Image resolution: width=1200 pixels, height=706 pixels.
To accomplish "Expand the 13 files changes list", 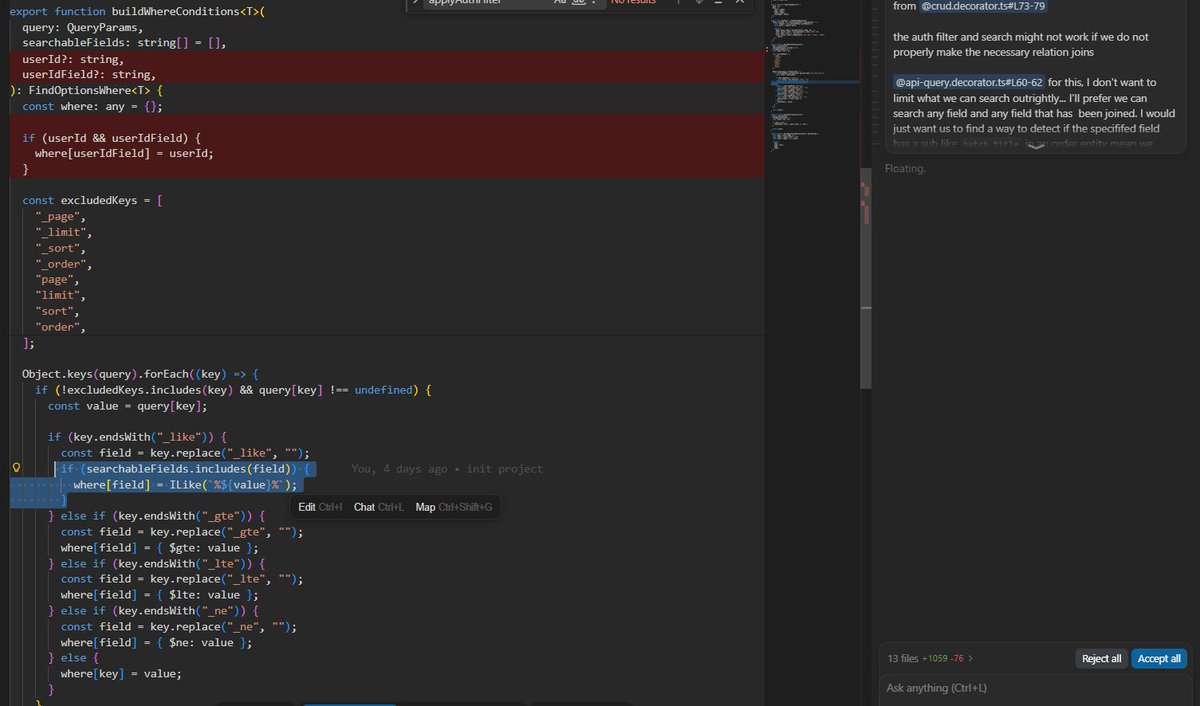I will point(970,658).
